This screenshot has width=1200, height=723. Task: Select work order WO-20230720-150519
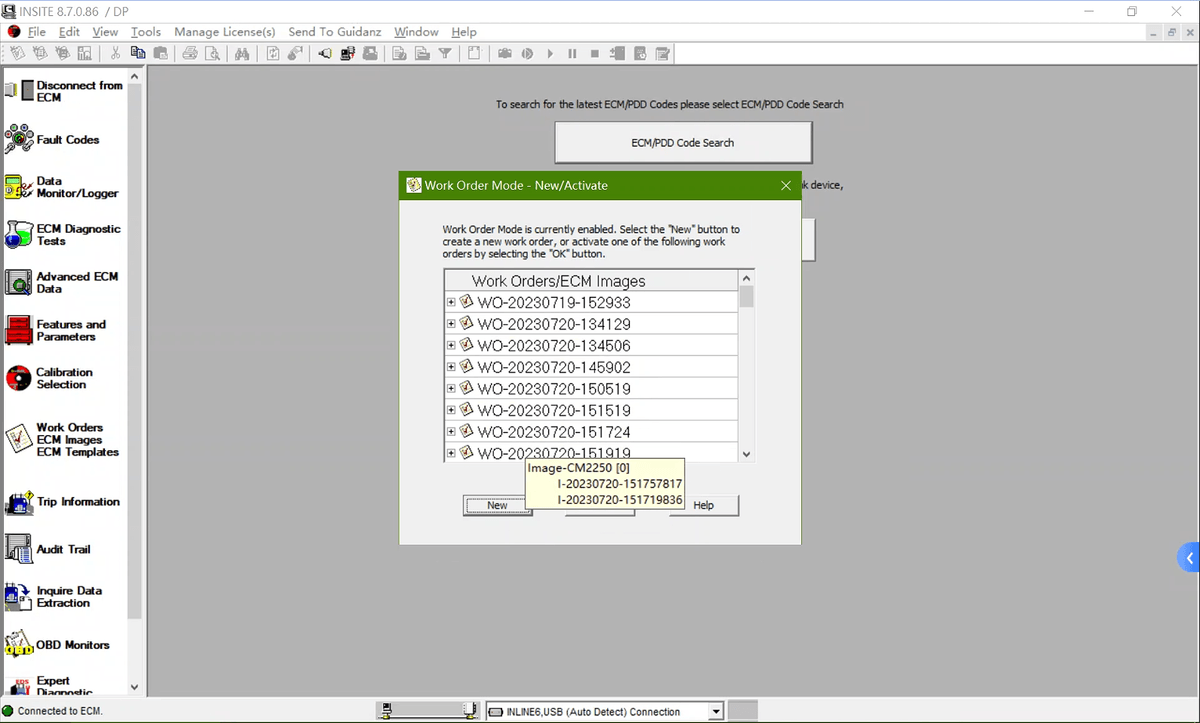point(553,389)
